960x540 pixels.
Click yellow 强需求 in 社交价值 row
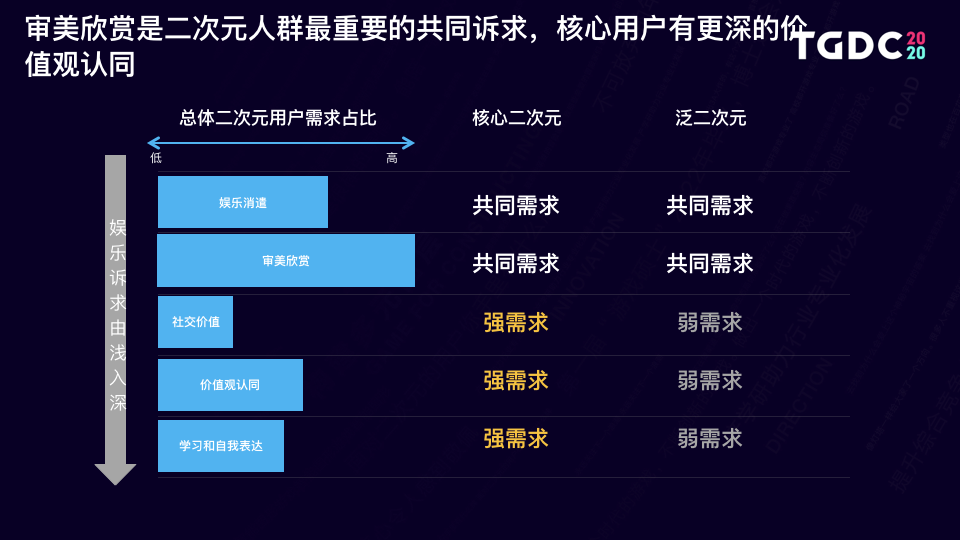[516, 323]
